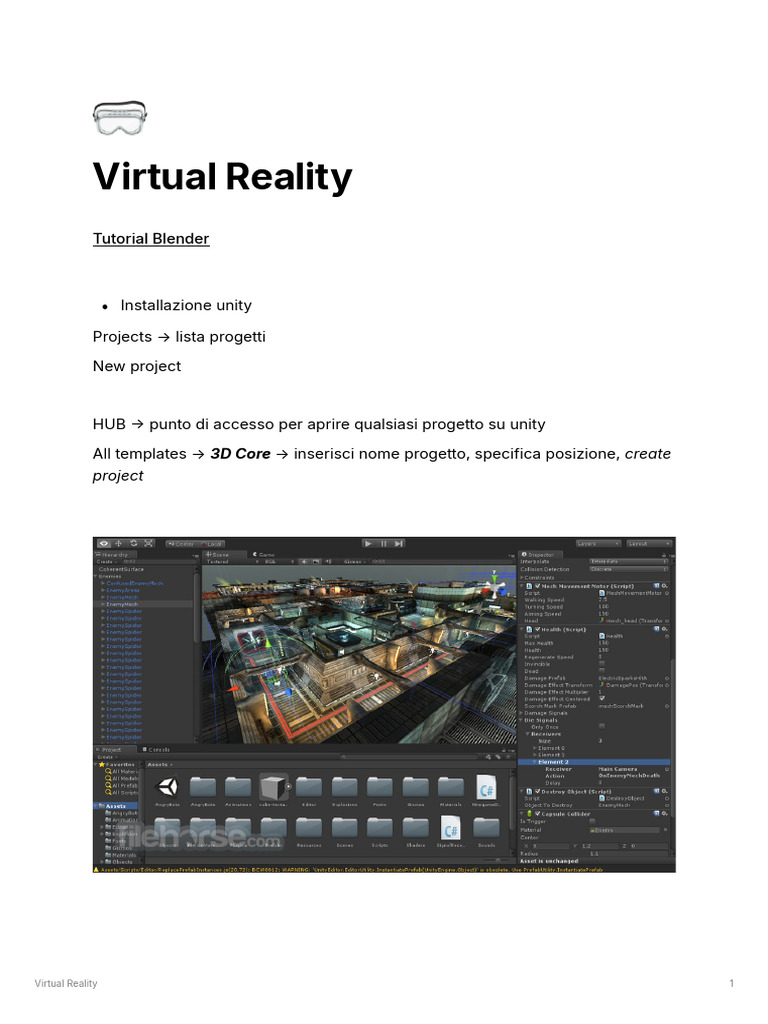Toggle the Dead checkbox
Viewport: 768px width, 1024px height.
pos(601,671)
